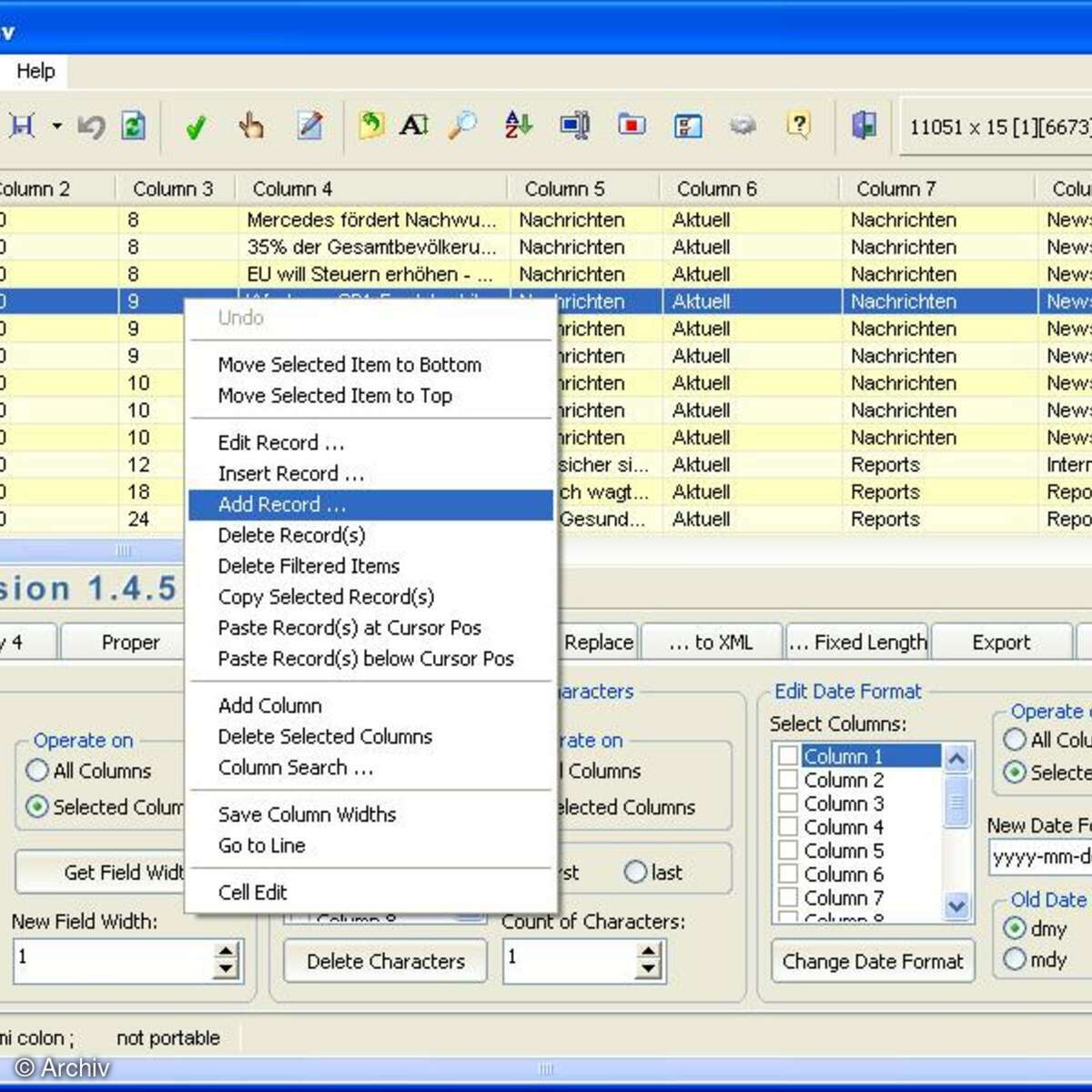Open the edit pencil tool
Screen dimensions: 1092x1092
tap(310, 126)
